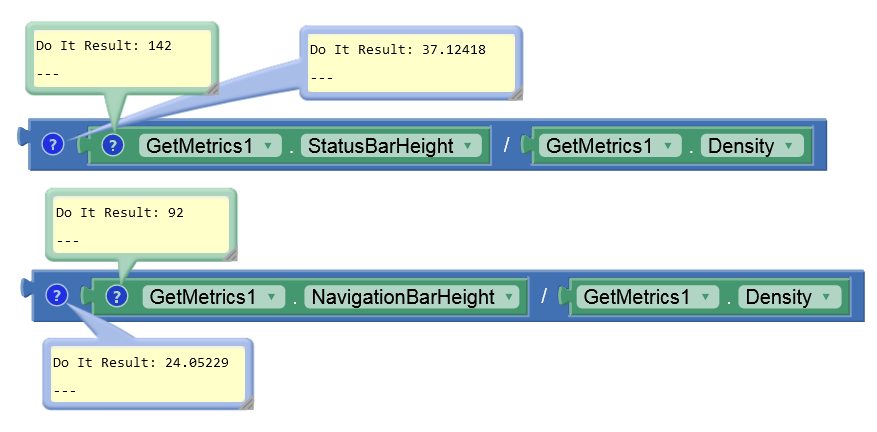The height and width of the screenshot is (432, 877).
Task: Click the resize handle of the 24.05229 bubble
Action: pyautogui.click(x=247, y=403)
